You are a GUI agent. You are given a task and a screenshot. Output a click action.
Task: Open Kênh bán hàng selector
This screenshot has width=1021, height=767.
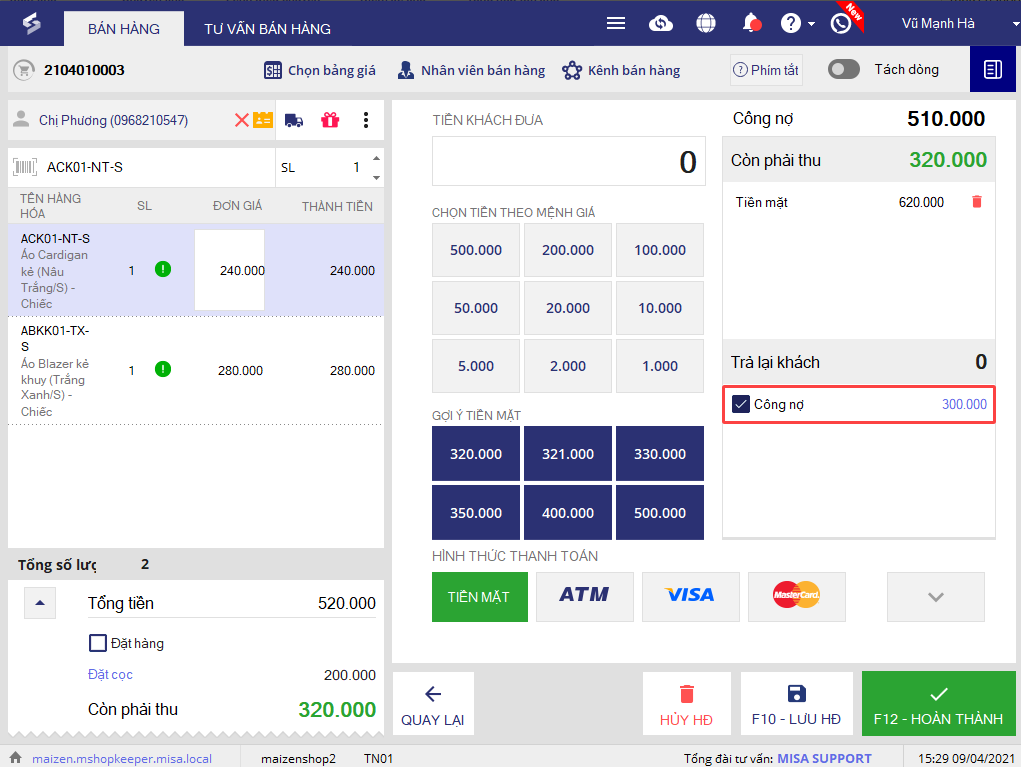[621, 70]
